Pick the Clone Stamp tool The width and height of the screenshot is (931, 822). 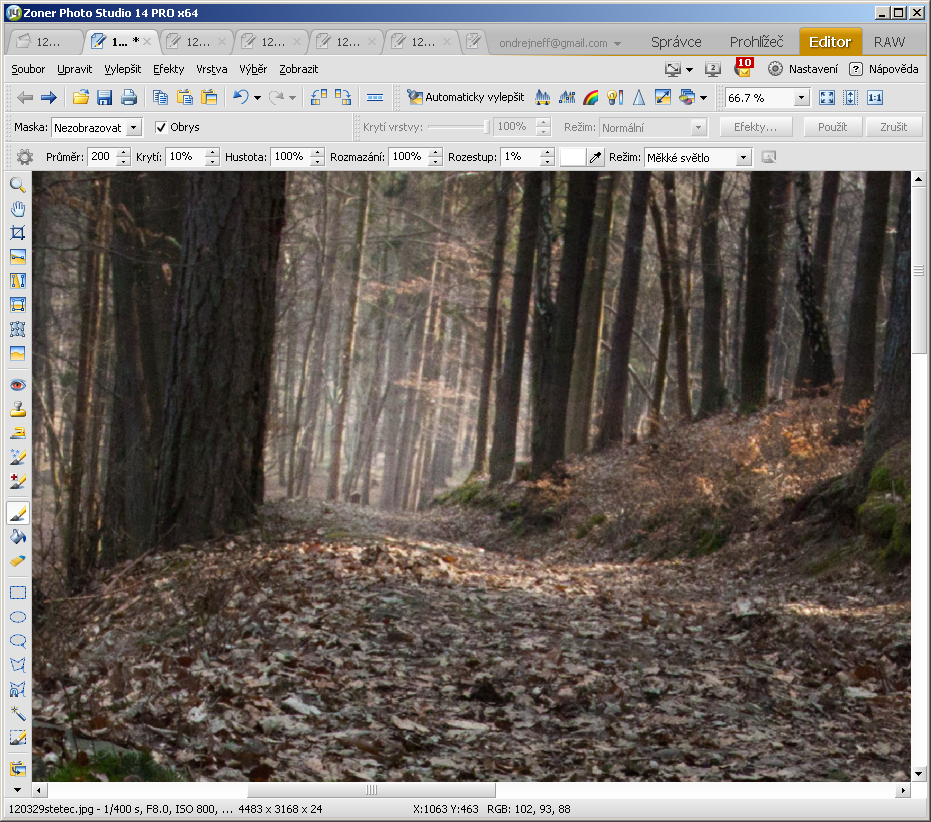[x=17, y=409]
